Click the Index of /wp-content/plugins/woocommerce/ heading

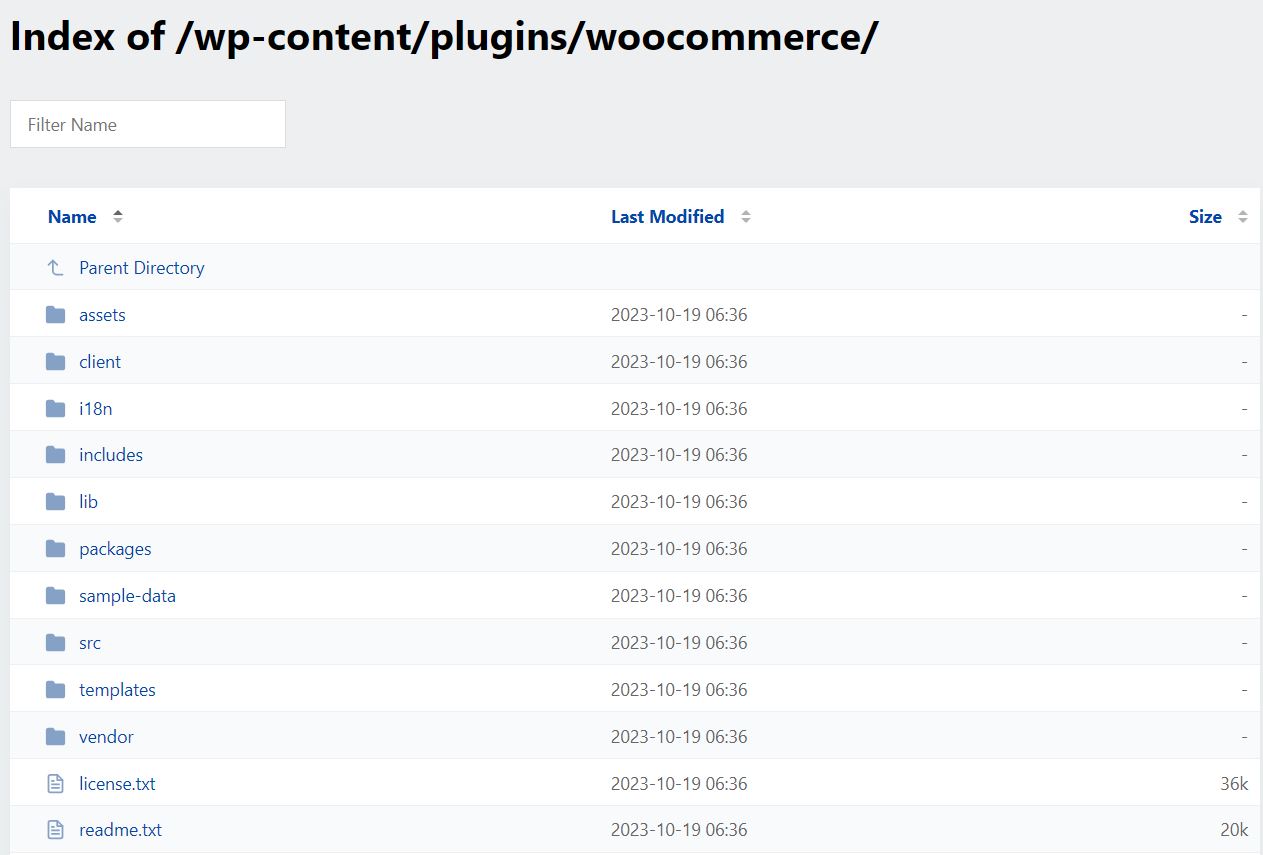[x=444, y=37]
